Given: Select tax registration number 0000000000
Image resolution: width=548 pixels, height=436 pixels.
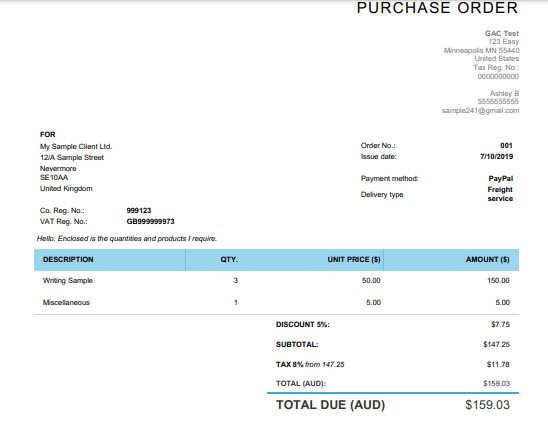Looking at the screenshot, I should coord(498,77).
